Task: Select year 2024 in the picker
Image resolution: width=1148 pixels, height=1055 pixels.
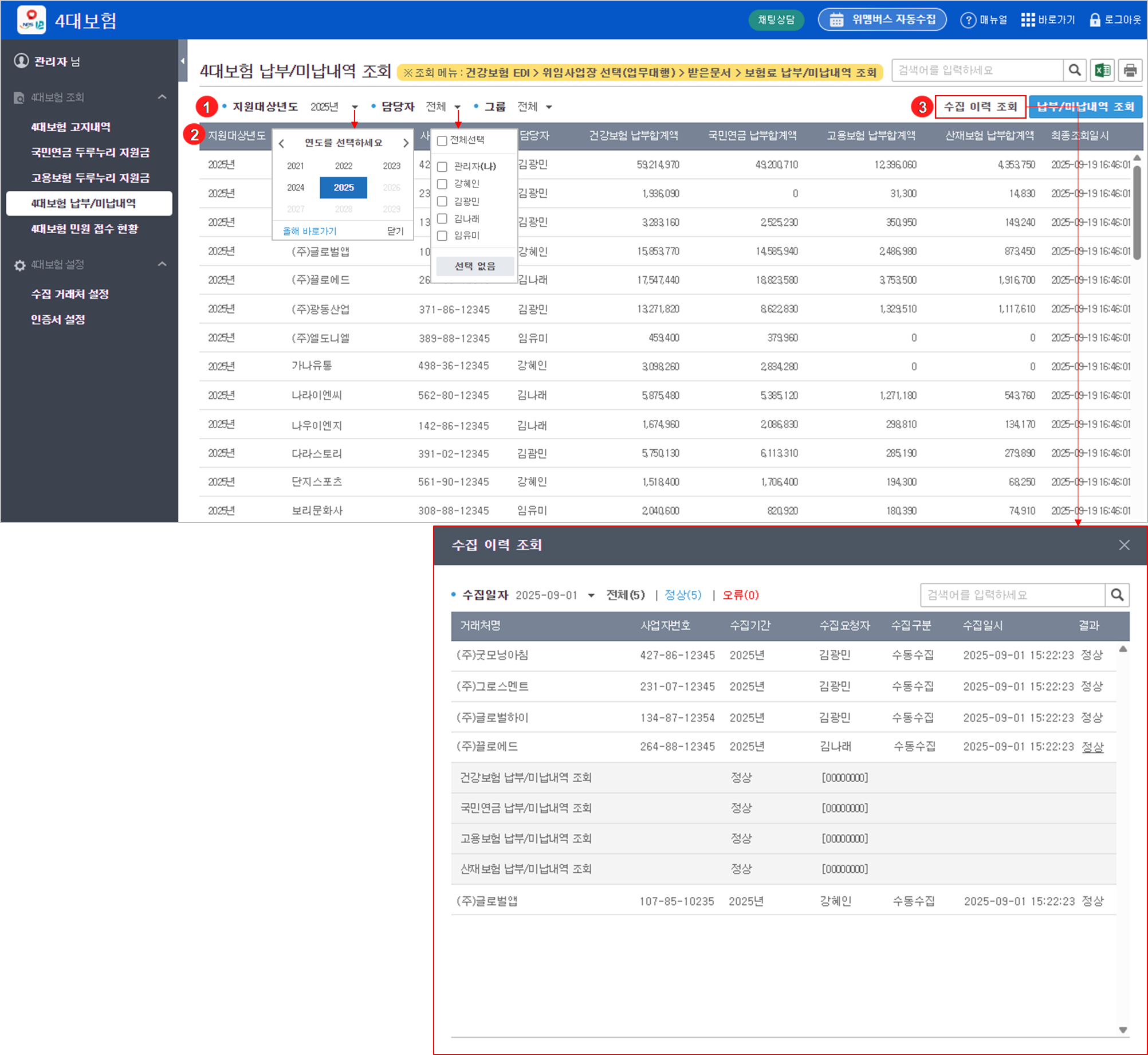Action: (296, 187)
